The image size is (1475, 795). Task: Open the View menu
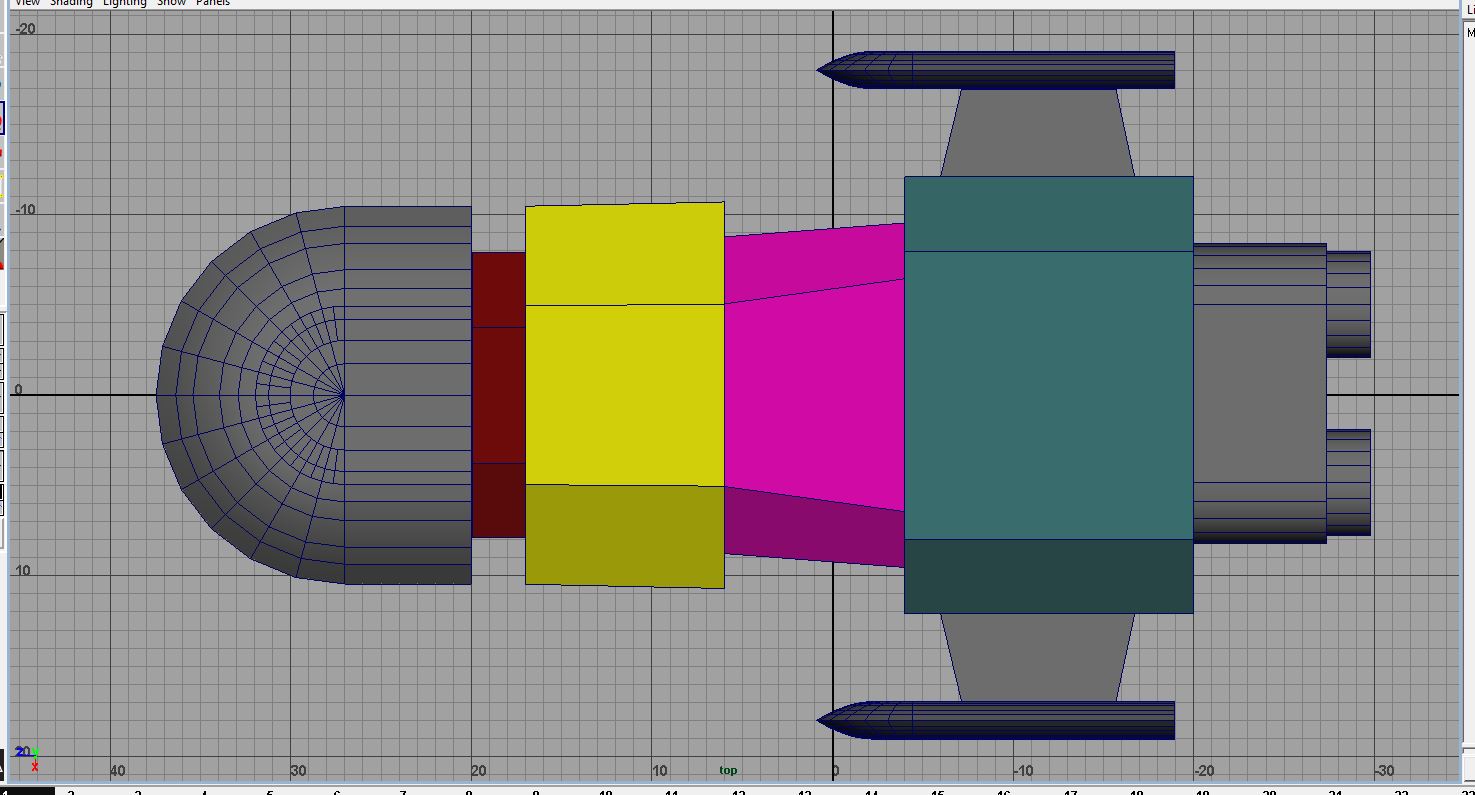tap(27, 3)
